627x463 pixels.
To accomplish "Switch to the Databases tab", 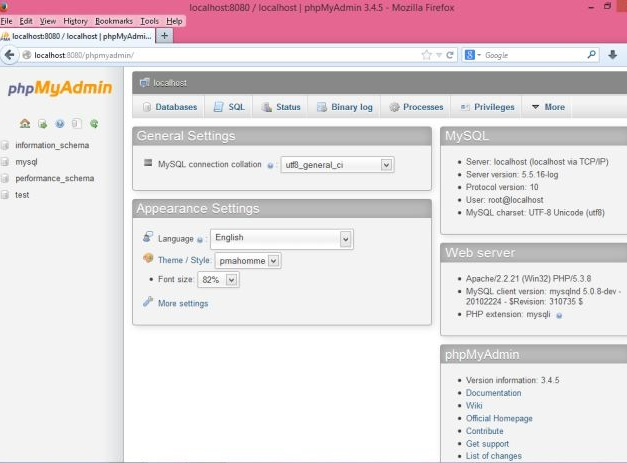I will [x=170, y=107].
